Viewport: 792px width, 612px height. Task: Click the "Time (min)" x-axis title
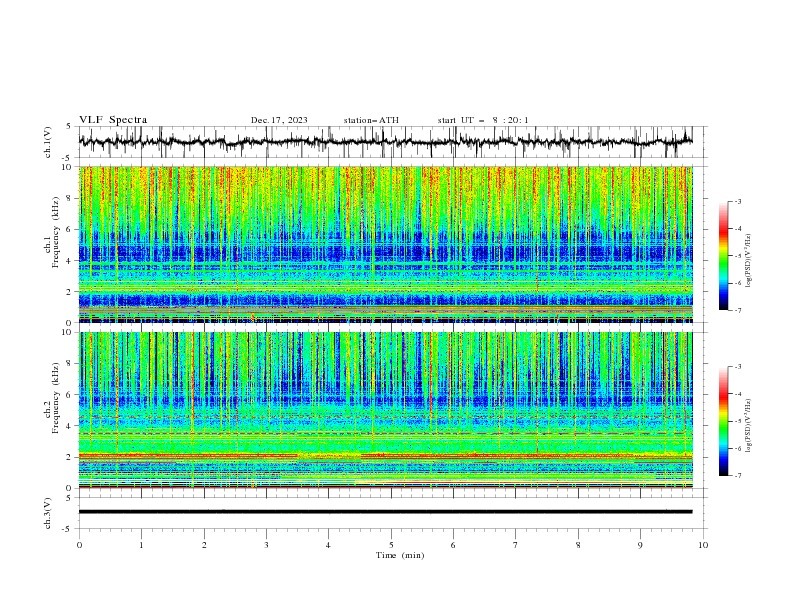(400, 555)
